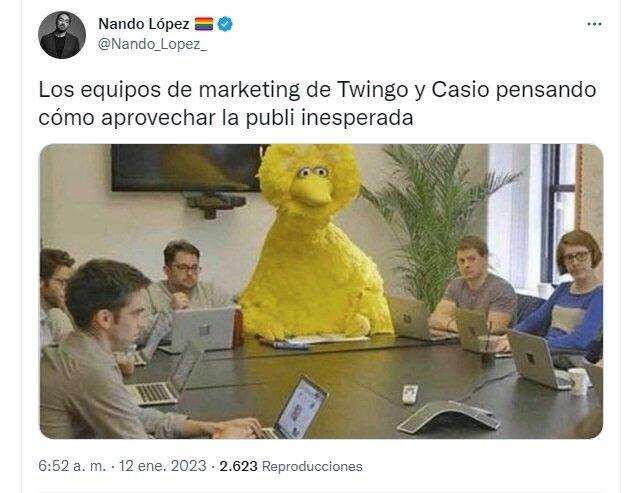Click Nando López profile avatar
Viewport: 641px width, 493px height.
coord(62,35)
